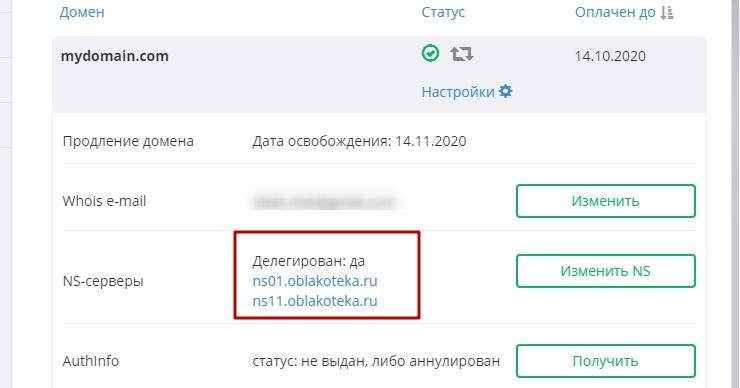This screenshot has height=388, width=740.
Task: Click the Изменить NS button
Action: pyautogui.click(x=605, y=271)
